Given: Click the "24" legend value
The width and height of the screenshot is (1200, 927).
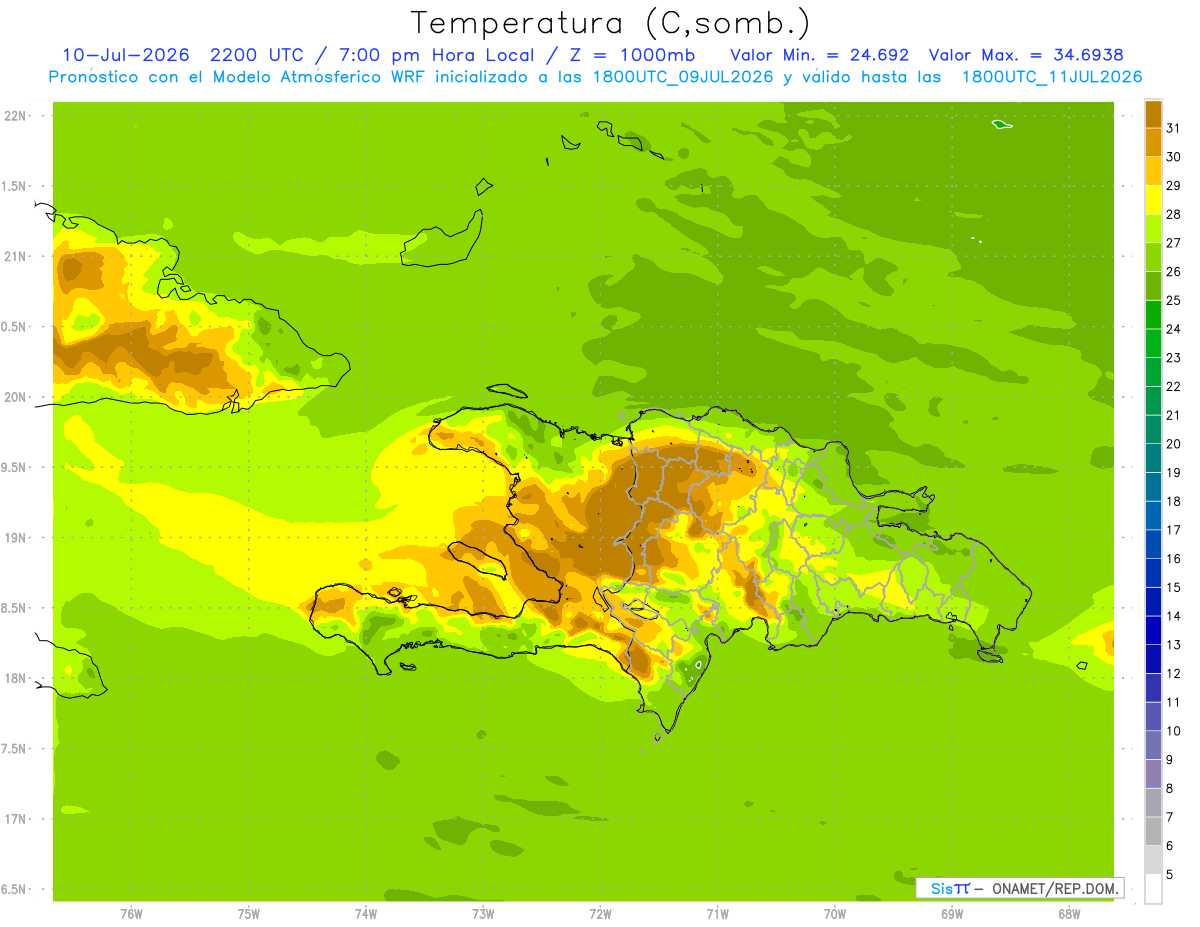Looking at the screenshot, I should 1174,329.
